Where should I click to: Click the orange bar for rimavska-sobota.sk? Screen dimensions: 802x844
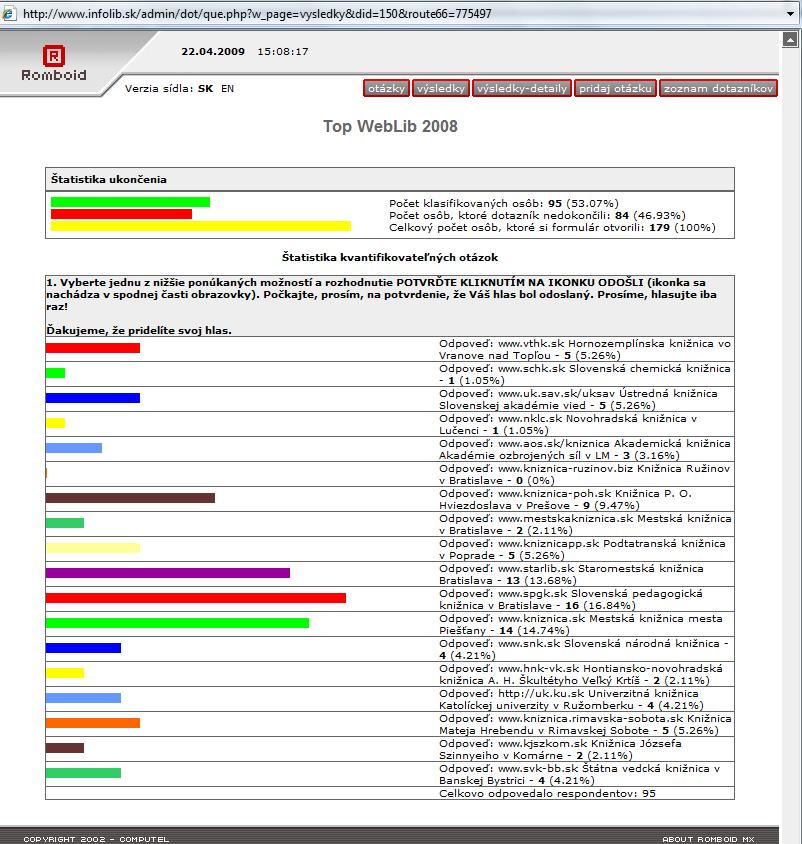[93, 723]
